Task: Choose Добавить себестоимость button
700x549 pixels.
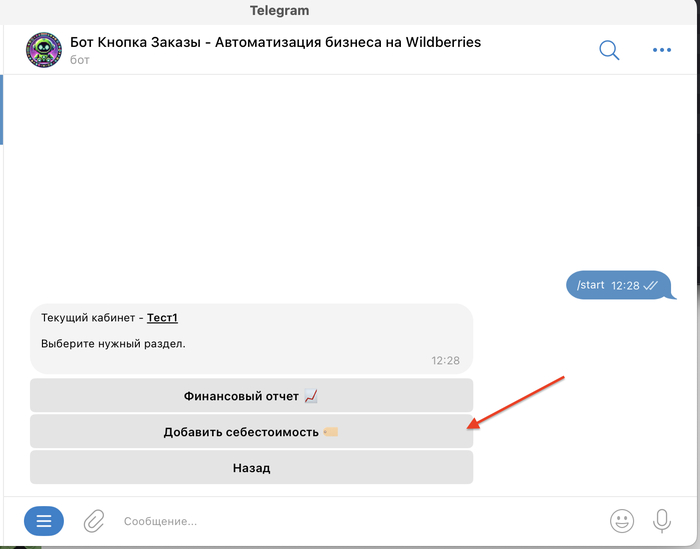Action: tap(251, 432)
